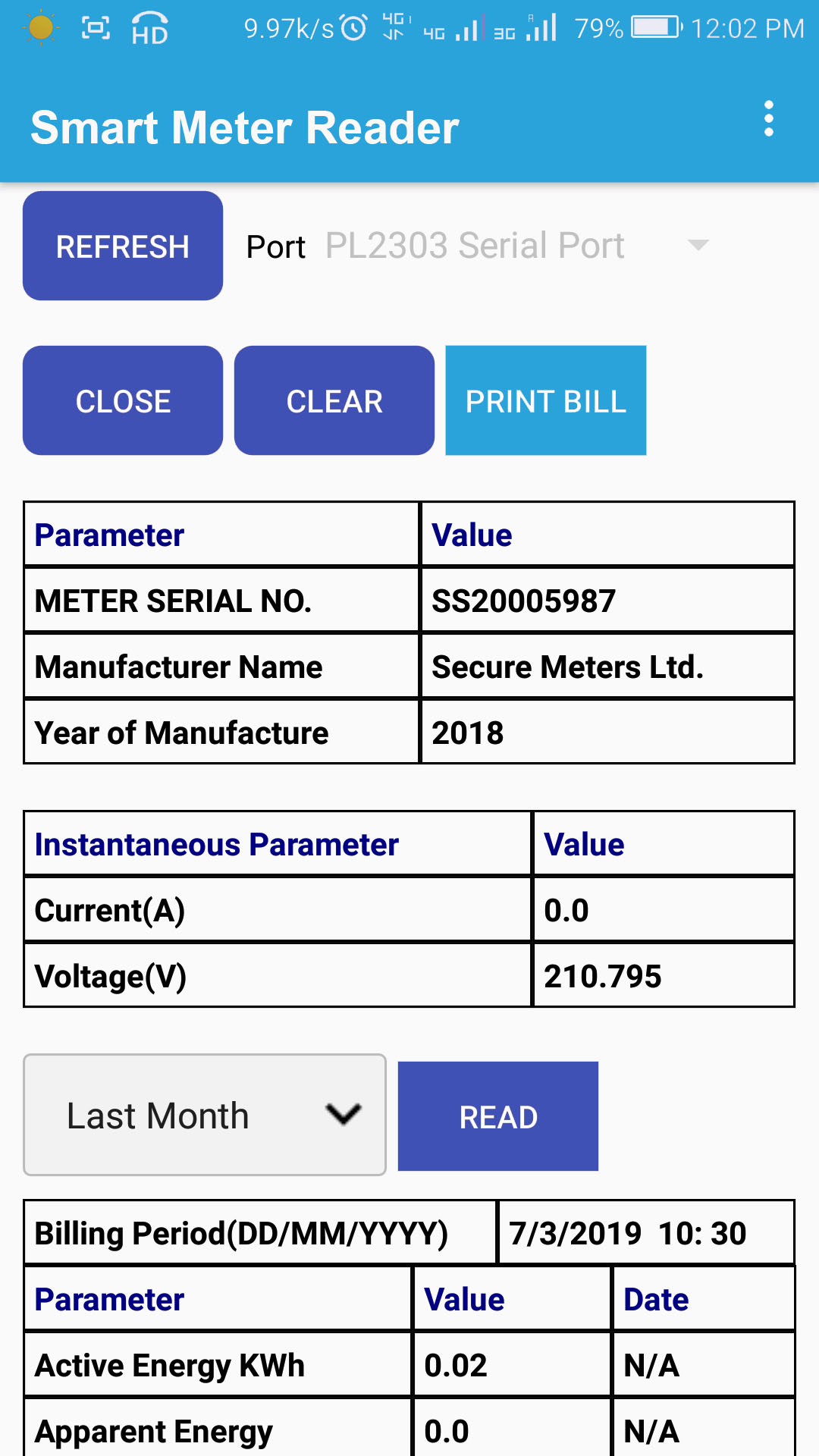Viewport: 819px width, 1456px height.
Task: Click the CLEAR button
Action: click(x=334, y=400)
